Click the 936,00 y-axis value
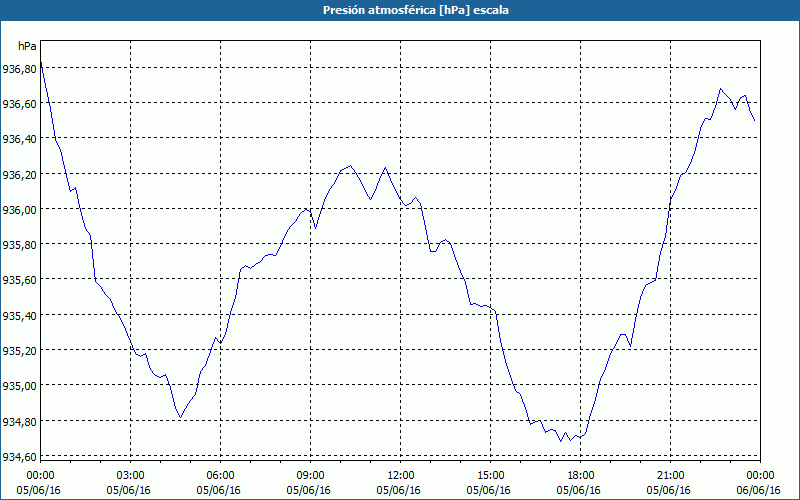This screenshot has width=800, height=500. click(x=19, y=210)
